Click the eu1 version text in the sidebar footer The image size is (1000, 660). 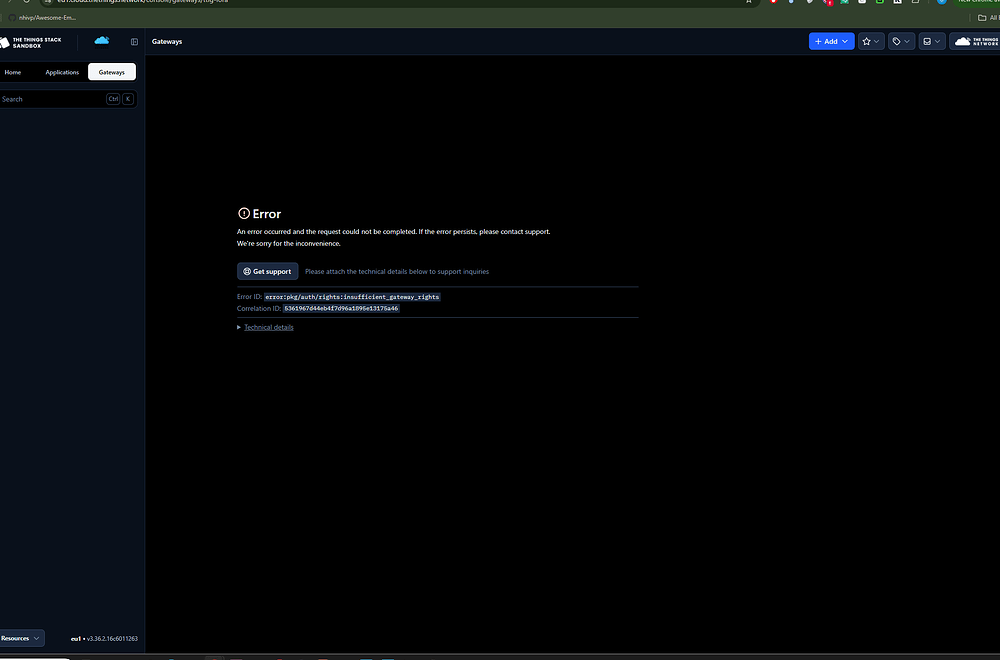pos(104,639)
